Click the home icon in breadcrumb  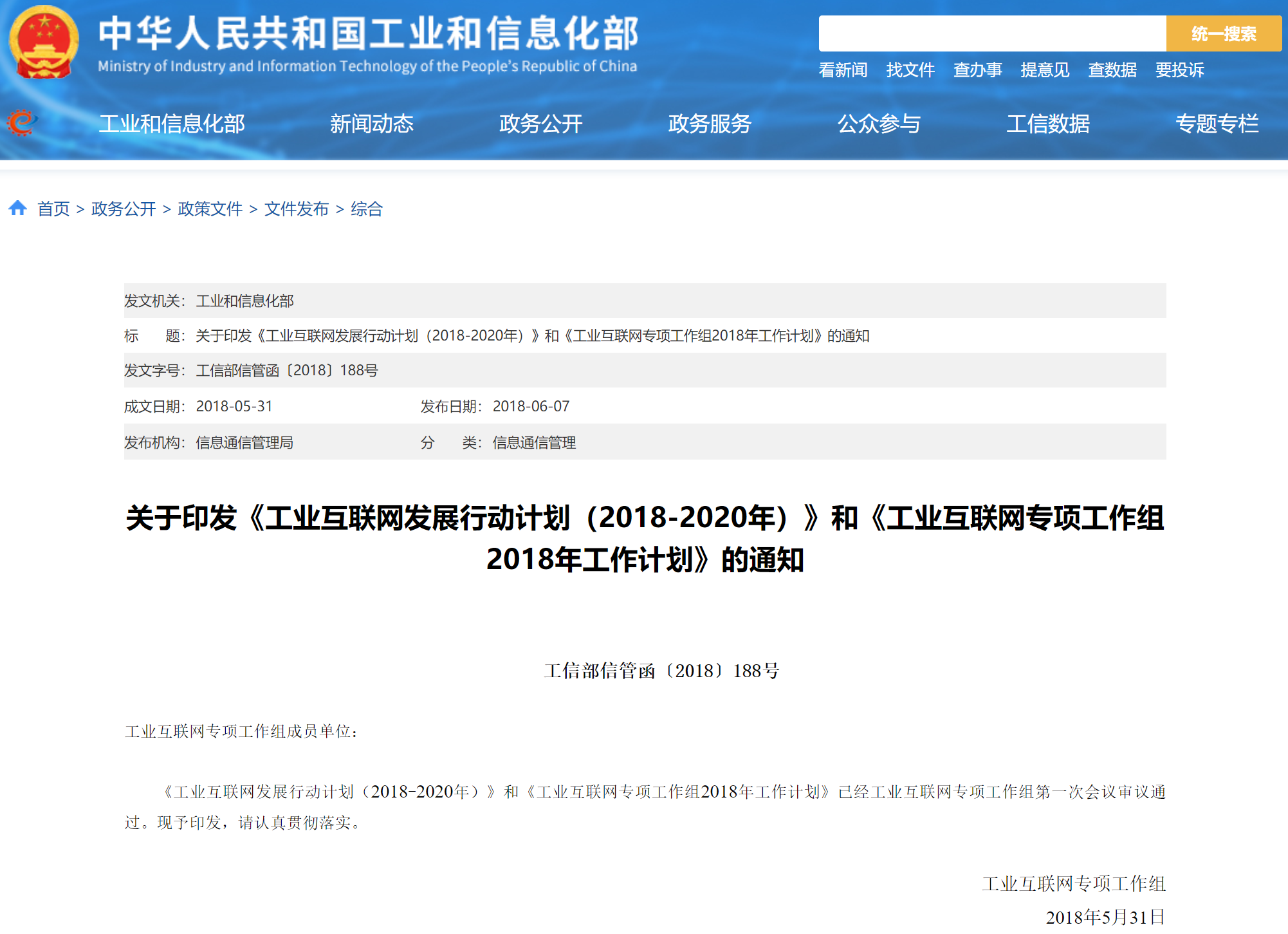17,208
